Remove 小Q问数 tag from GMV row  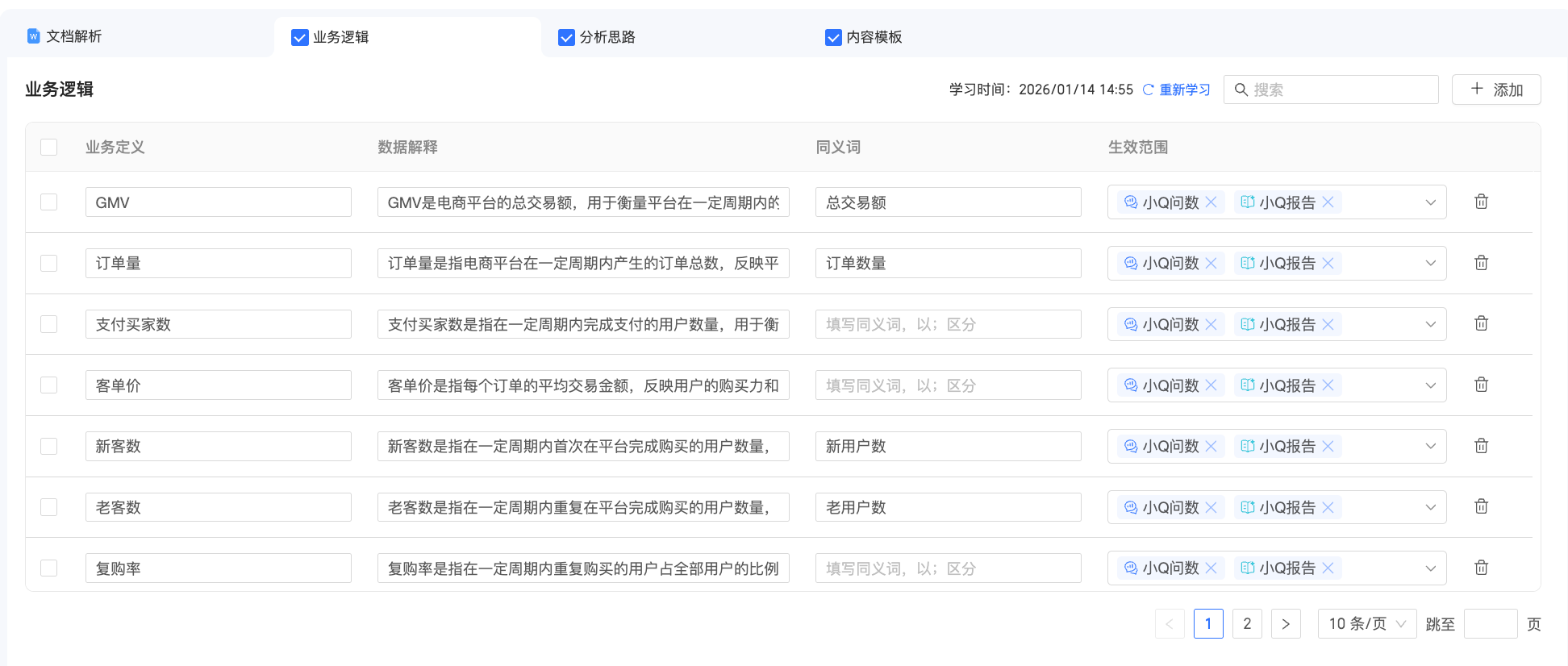[1211, 202]
